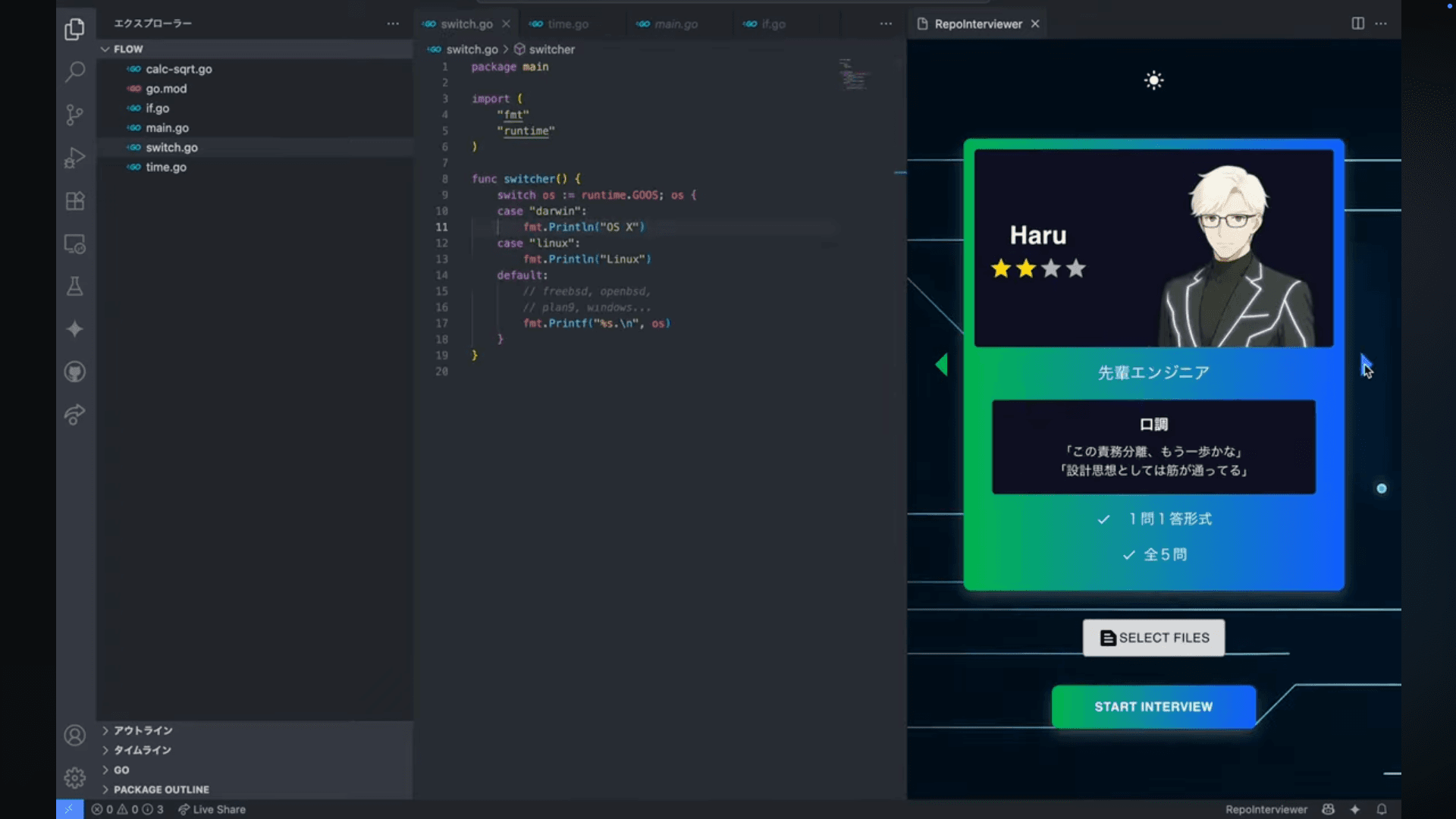Click the START INTERVIEW button
This screenshot has width=1456, height=819.
point(1153,707)
